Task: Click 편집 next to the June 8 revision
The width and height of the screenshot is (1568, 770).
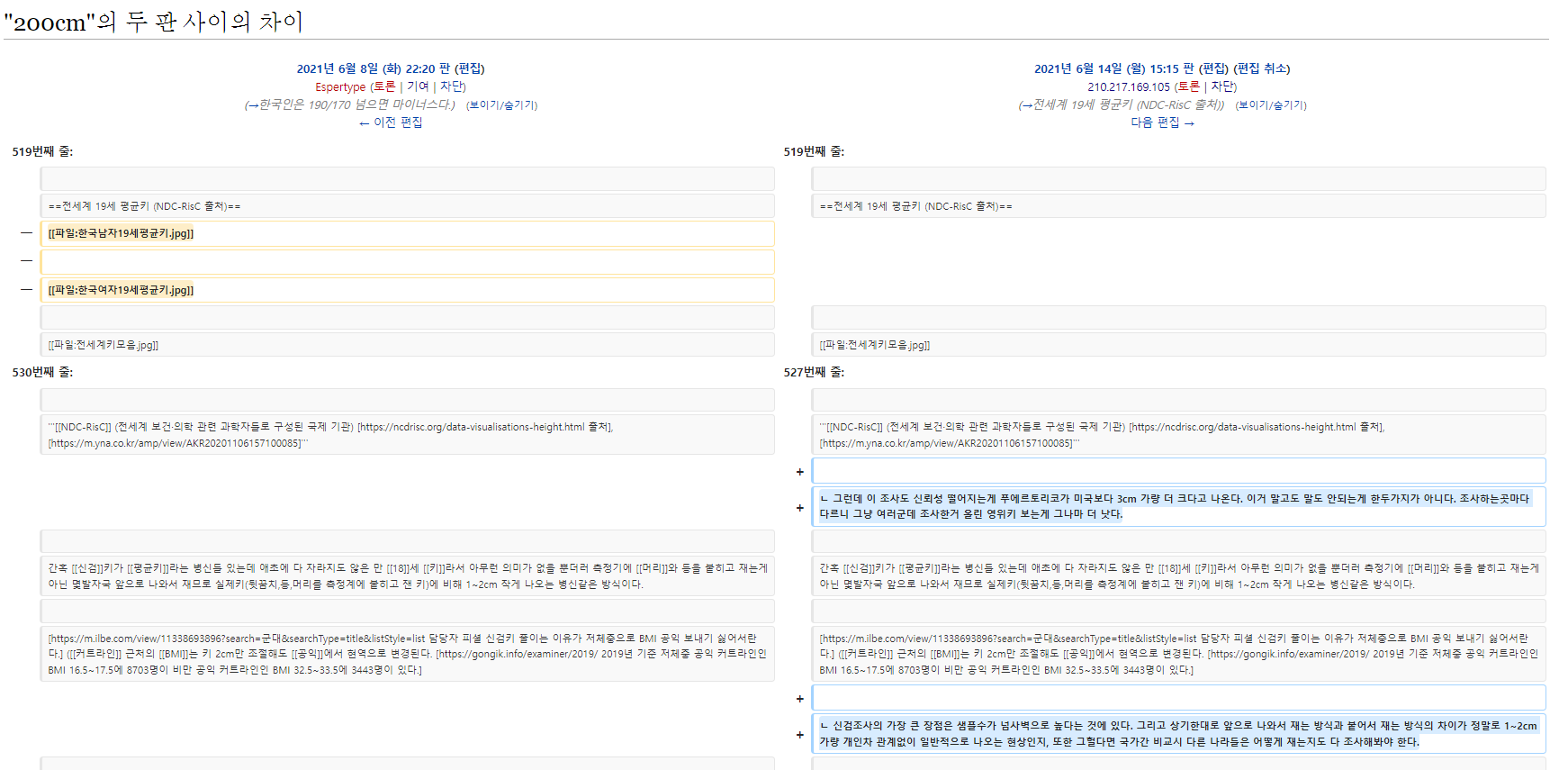Action: click(x=469, y=68)
